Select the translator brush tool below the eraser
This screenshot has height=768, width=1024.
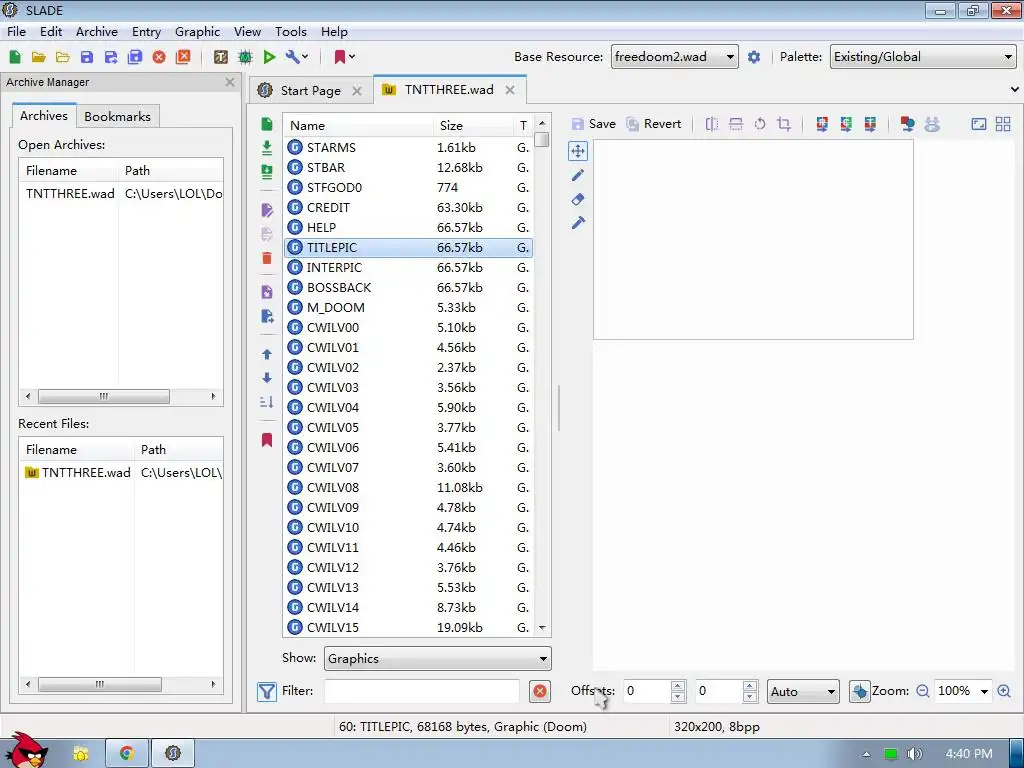point(578,223)
